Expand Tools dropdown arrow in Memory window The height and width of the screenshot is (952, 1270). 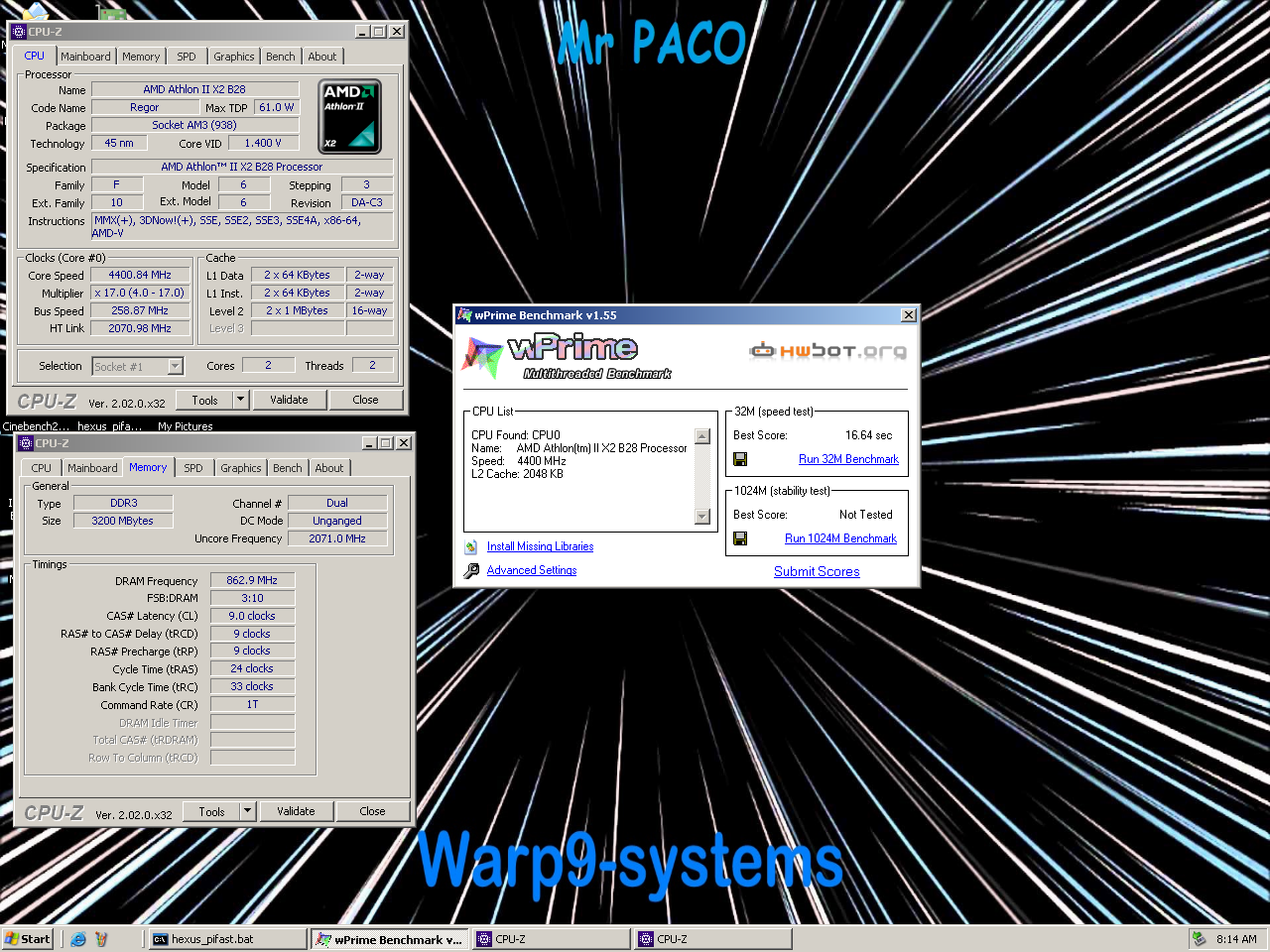(247, 811)
